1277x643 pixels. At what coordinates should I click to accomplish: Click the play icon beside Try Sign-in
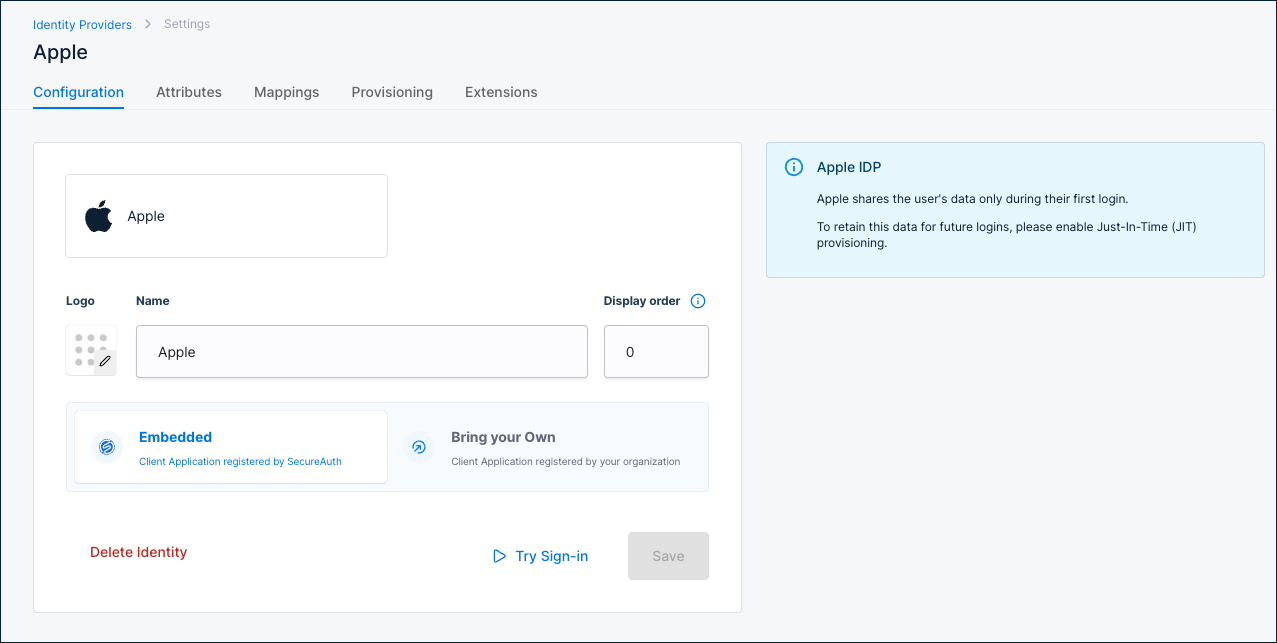pos(499,556)
